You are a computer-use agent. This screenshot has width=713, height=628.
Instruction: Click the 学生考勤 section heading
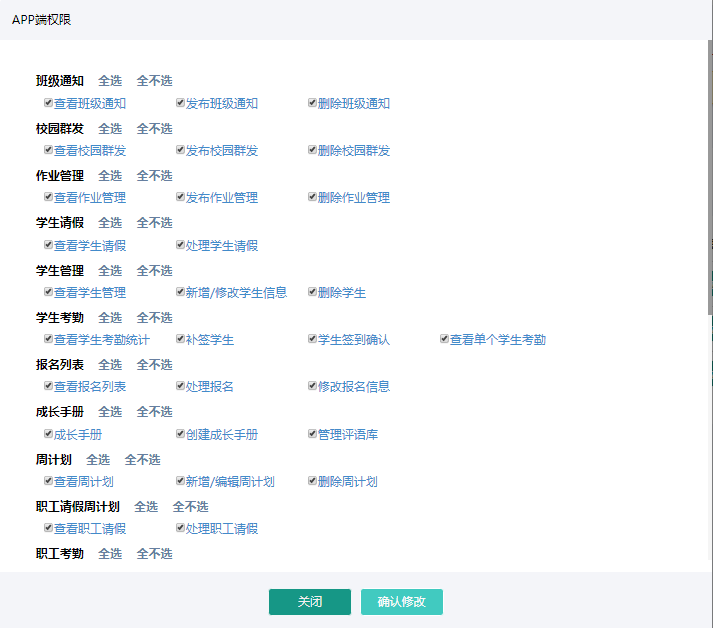coord(60,317)
